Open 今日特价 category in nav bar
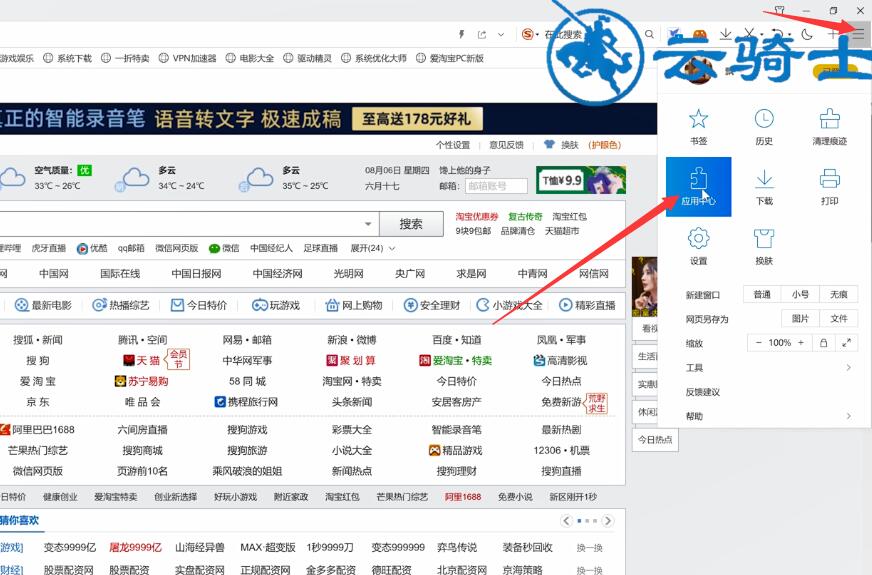Screen dimensions: 872x575 199,305
